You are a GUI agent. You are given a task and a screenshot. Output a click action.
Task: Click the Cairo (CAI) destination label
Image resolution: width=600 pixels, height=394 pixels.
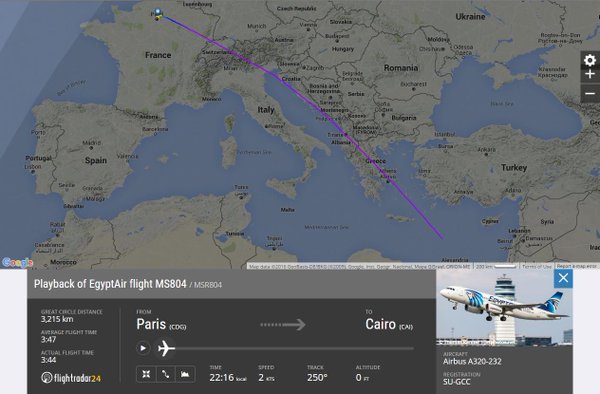pyautogui.click(x=389, y=324)
